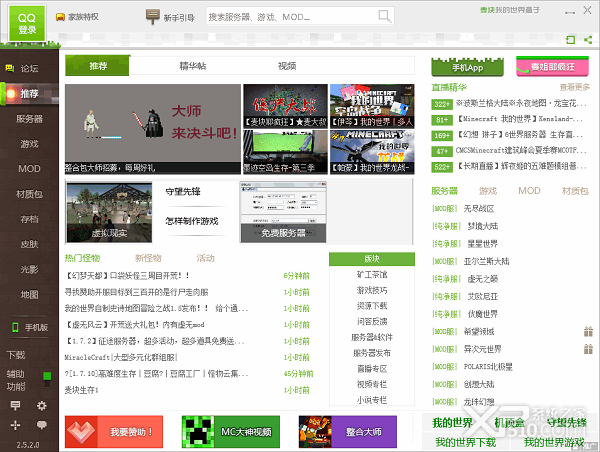Image resolution: width=600 pixels, height=452 pixels.
Task: Open 光影 shaders in the sidebar
Action: 29,269
